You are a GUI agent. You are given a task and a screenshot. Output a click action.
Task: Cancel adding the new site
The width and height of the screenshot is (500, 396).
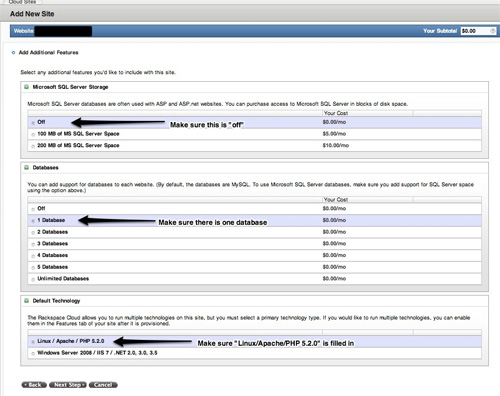[x=103, y=385]
